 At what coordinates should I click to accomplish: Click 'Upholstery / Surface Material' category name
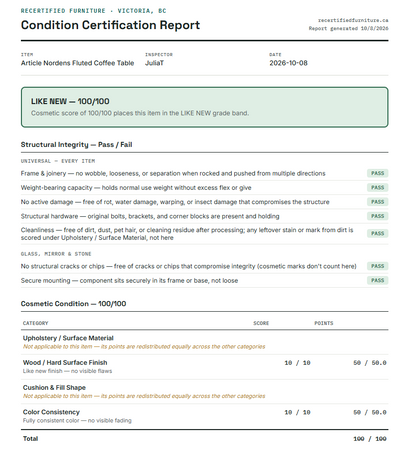pyautogui.click(x=68, y=338)
